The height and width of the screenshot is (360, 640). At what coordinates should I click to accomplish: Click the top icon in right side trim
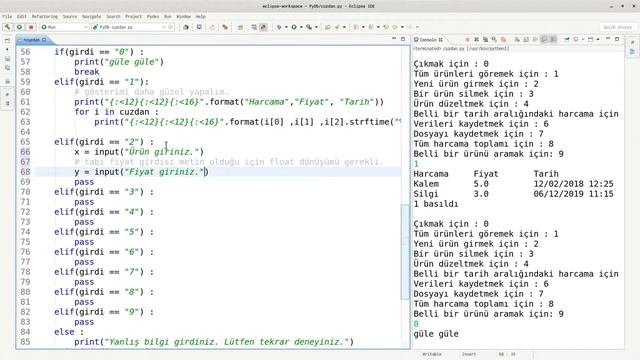632,42
